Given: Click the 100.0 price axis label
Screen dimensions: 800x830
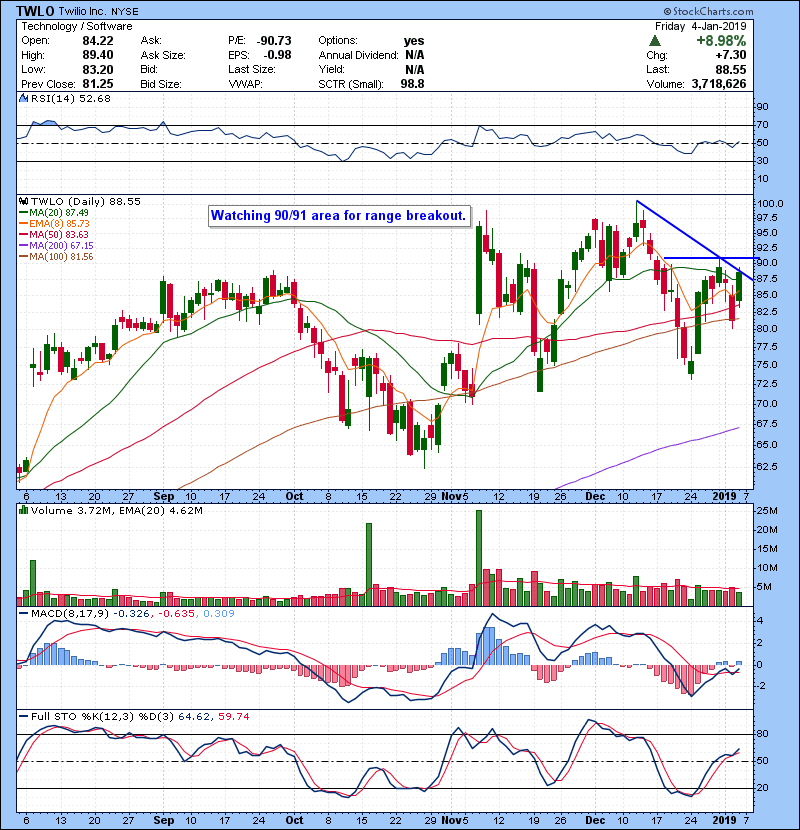Looking at the screenshot, I should (770, 204).
